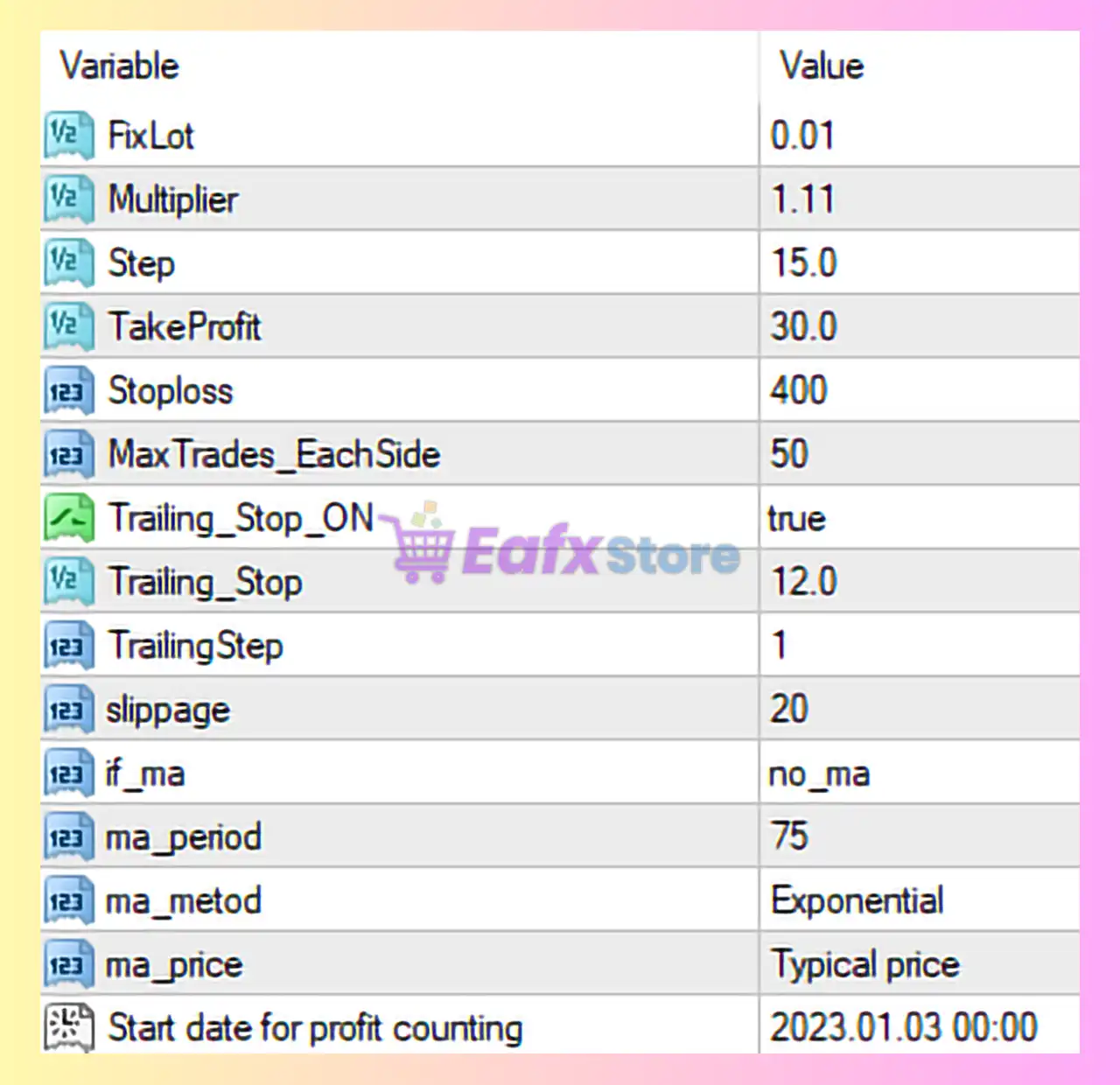Click the Variable column header
This screenshot has height=1085, width=1120.
[118, 65]
